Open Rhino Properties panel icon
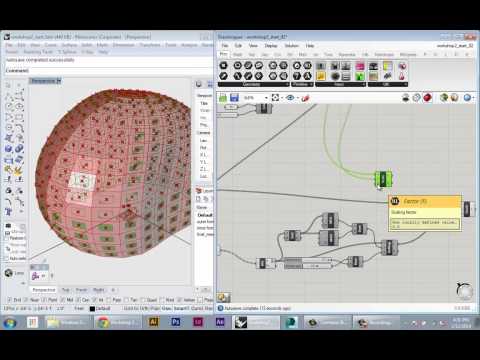Viewport: 480px width, 360px height. (199, 84)
